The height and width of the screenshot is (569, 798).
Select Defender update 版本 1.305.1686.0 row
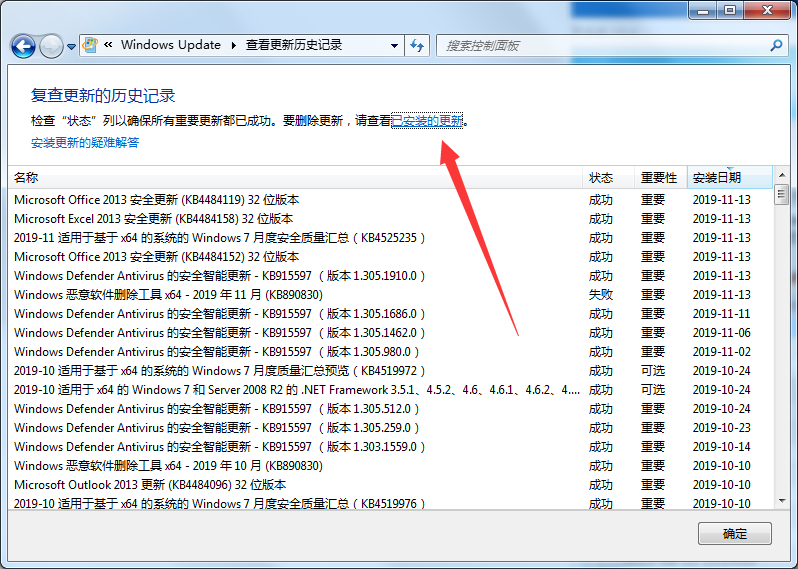click(390, 314)
